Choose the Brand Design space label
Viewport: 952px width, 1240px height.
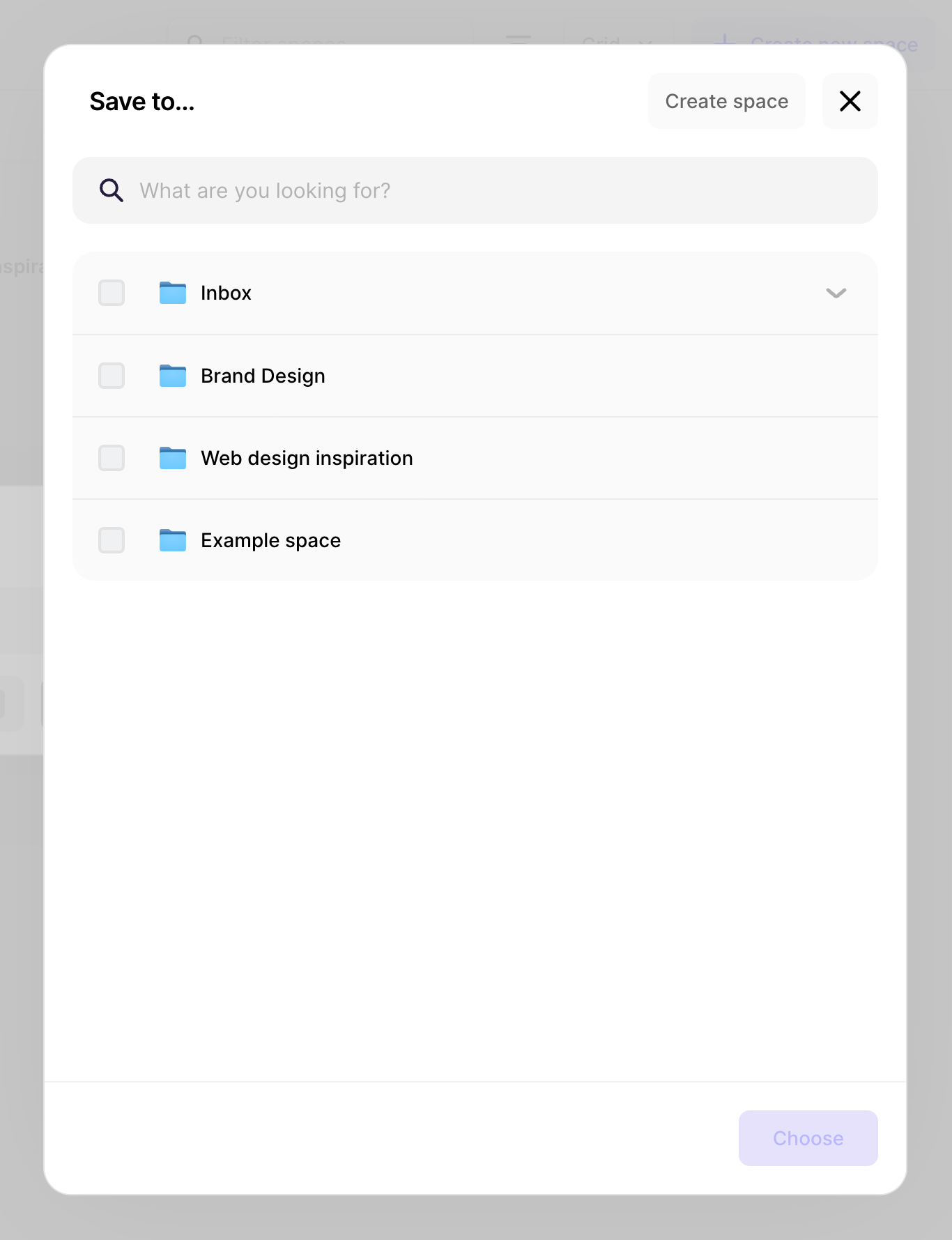click(x=263, y=376)
